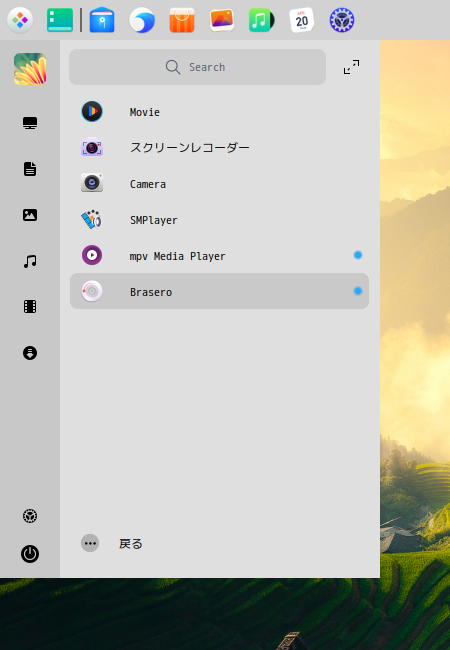
Task: Launch スクリーンレコーダー from the list
Action: tap(219, 148)
